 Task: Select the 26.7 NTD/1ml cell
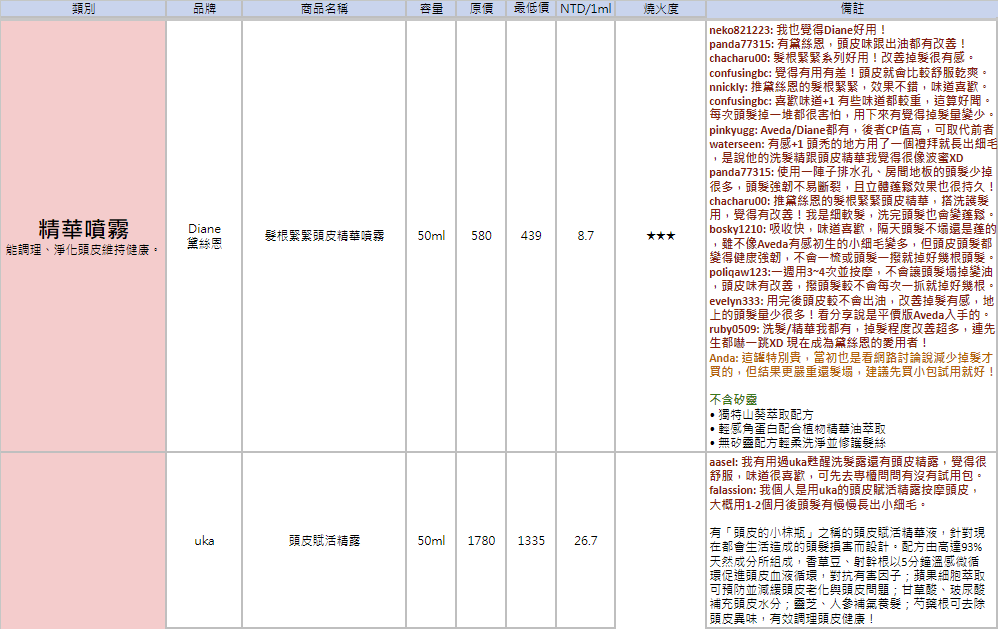click(586, 541)
